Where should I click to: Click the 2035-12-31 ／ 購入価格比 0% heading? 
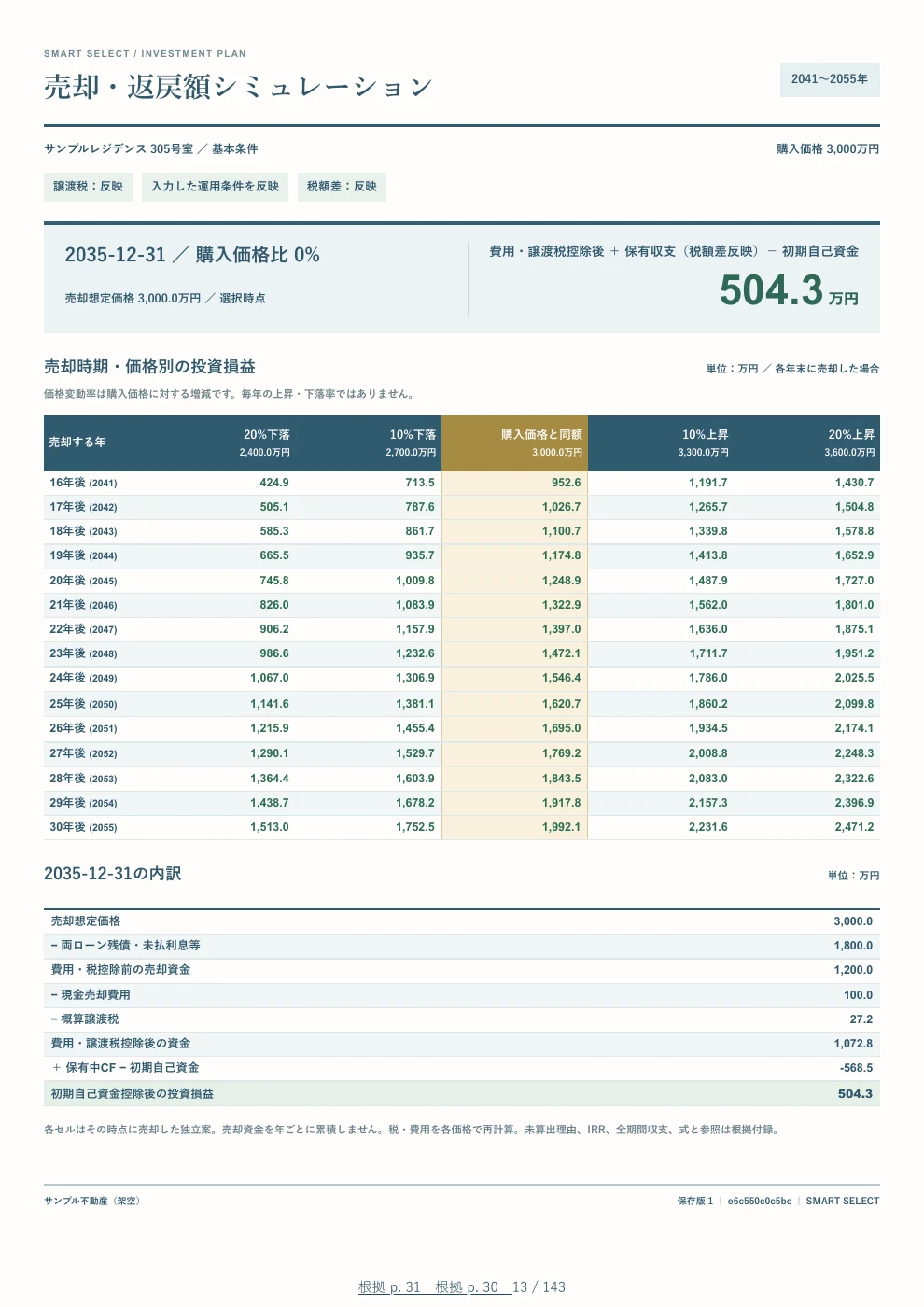tap(192, 255)
